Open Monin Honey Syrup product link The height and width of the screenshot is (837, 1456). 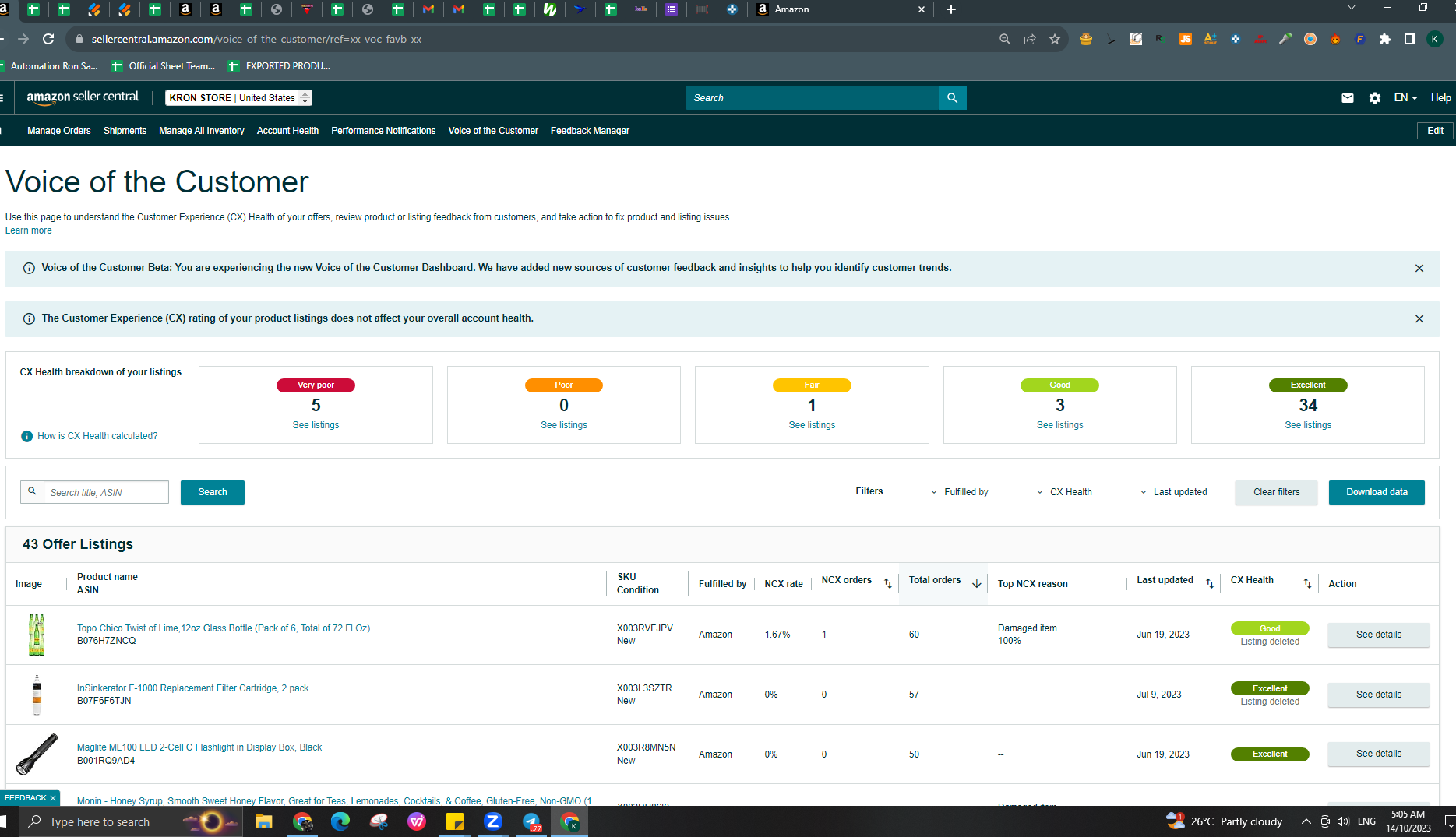pyautogui.click(x=334, y=800)
